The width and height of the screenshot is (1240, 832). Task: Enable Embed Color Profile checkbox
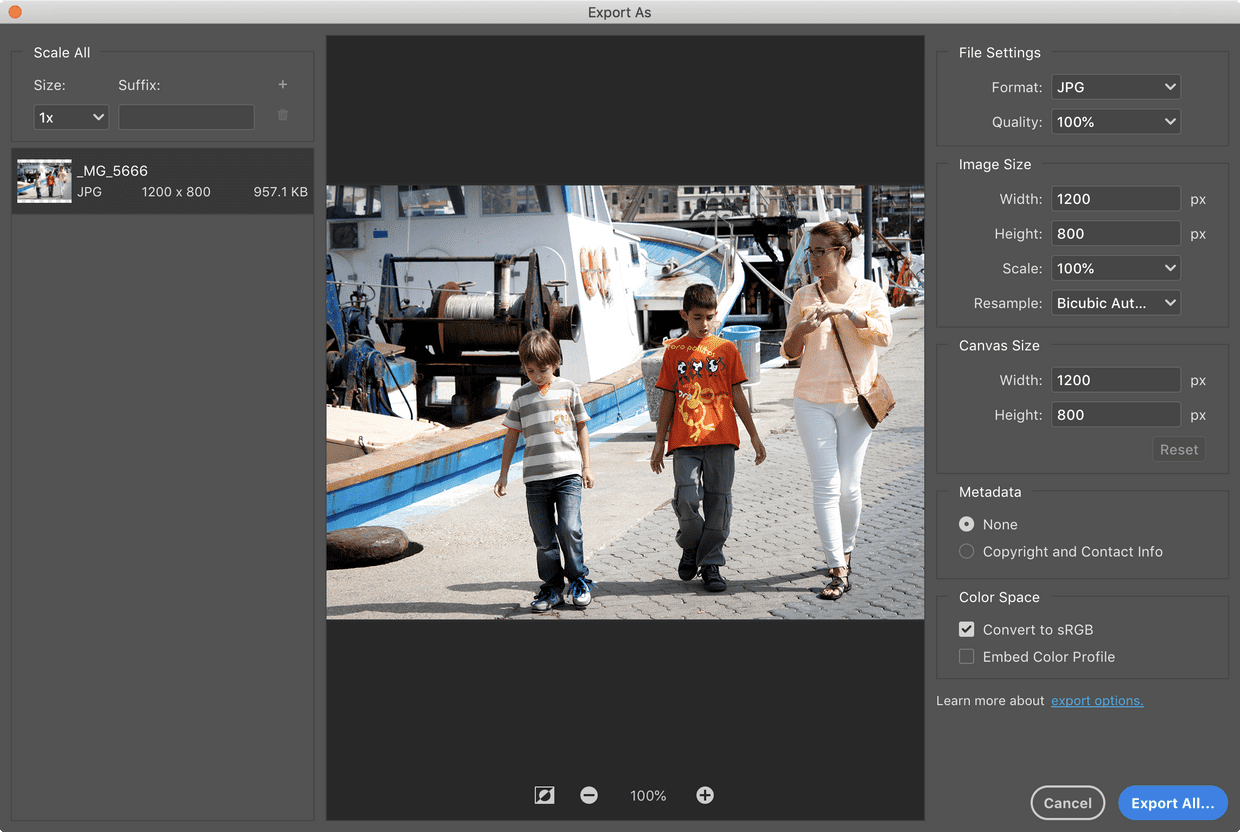click(x=966, y=656)
